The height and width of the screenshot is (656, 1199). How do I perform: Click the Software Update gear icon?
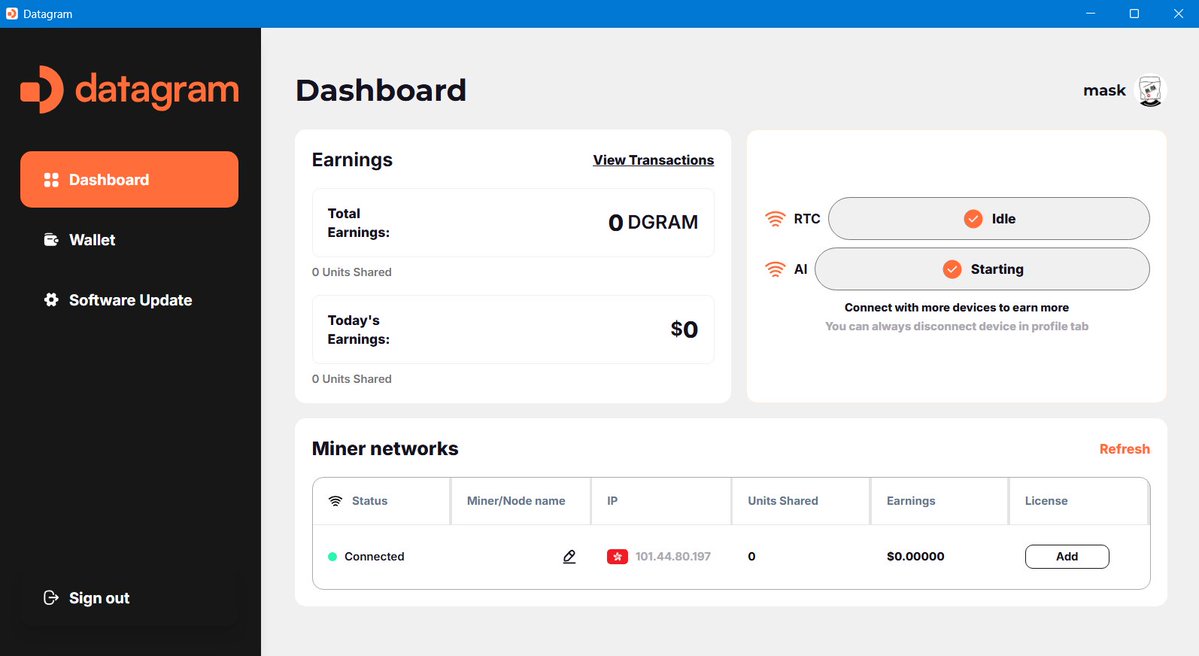[51, 300]
